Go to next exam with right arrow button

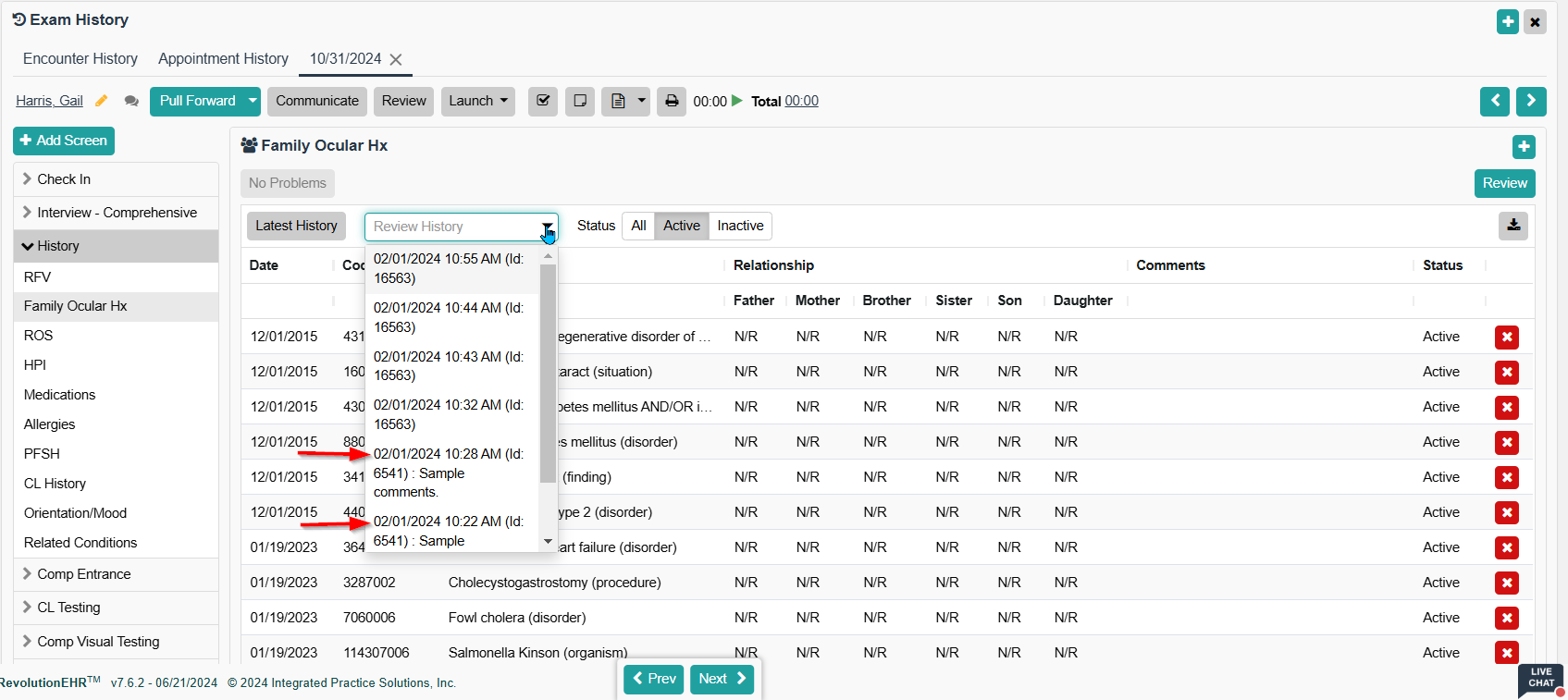(1530, 101)
